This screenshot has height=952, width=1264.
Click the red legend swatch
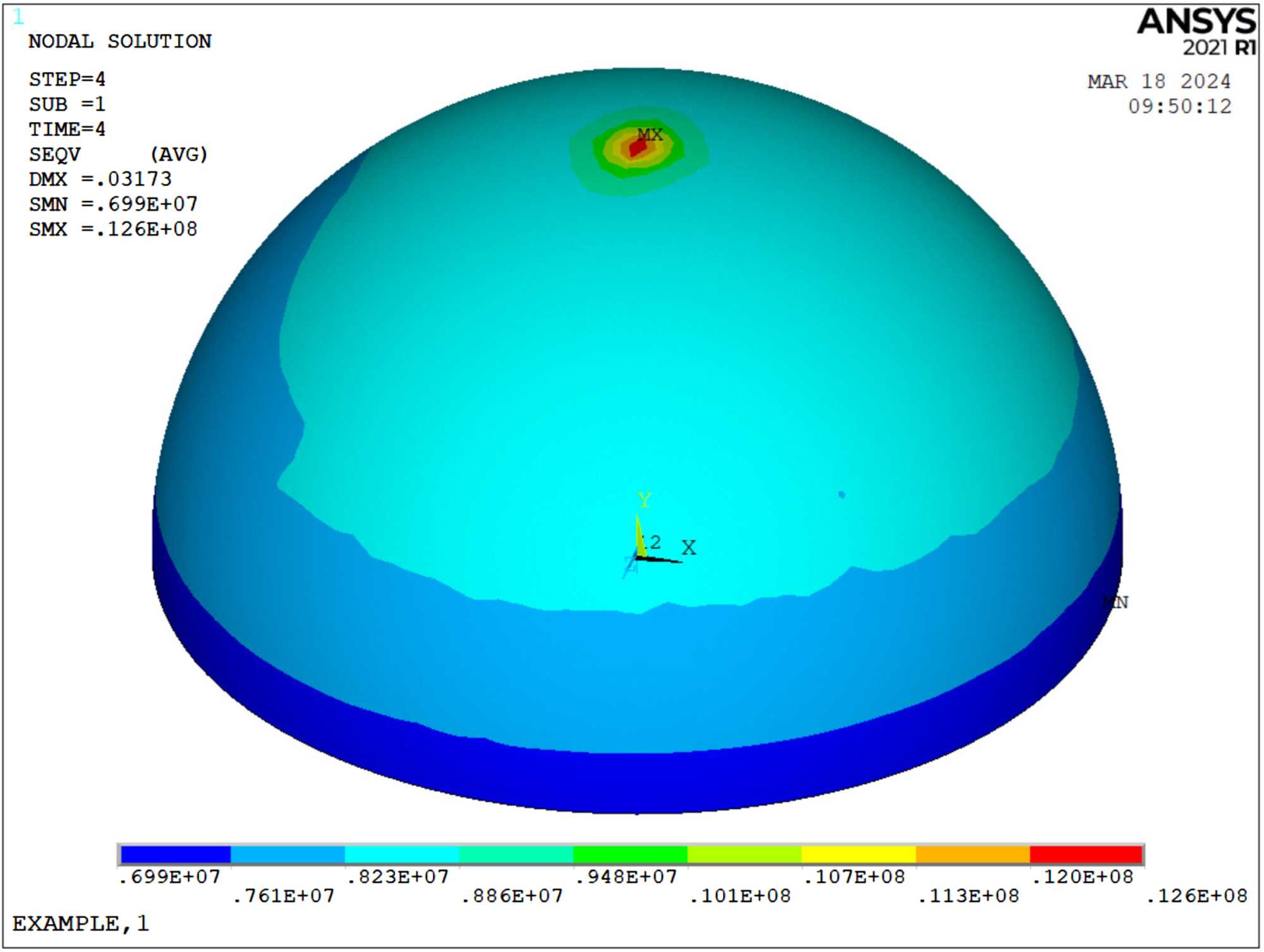click(x=1086, y=855)
